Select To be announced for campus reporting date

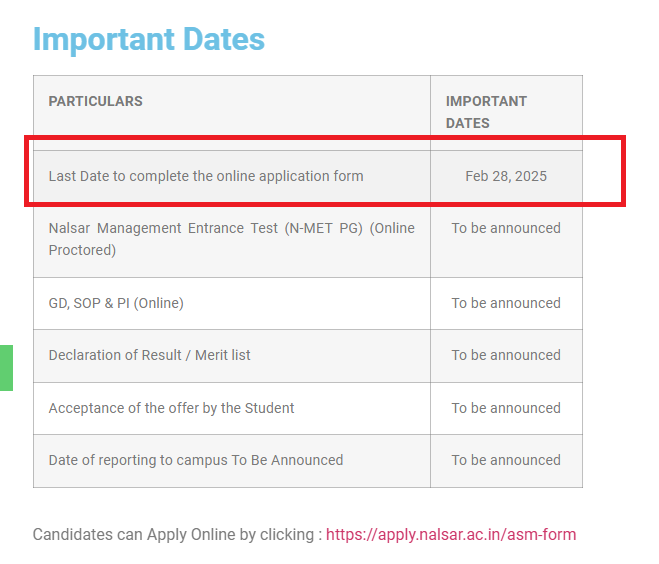[x=506, y=460]
